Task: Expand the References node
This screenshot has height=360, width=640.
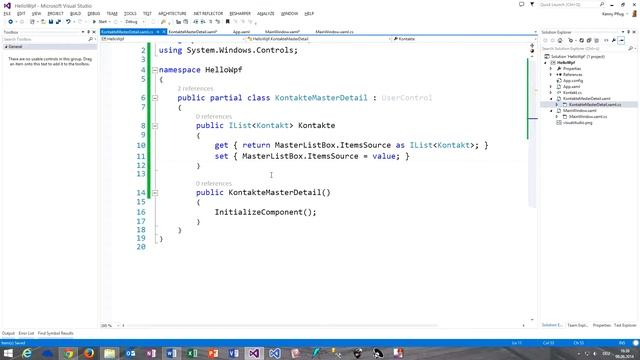Action: pos(551,75)
